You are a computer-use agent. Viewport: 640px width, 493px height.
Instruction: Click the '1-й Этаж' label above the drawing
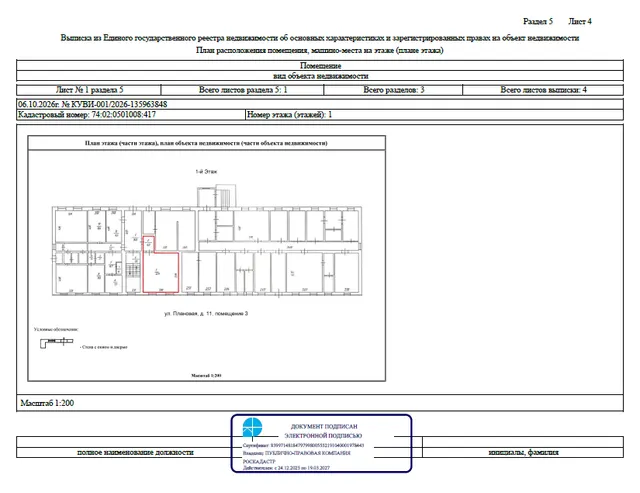tap(206, 171)
